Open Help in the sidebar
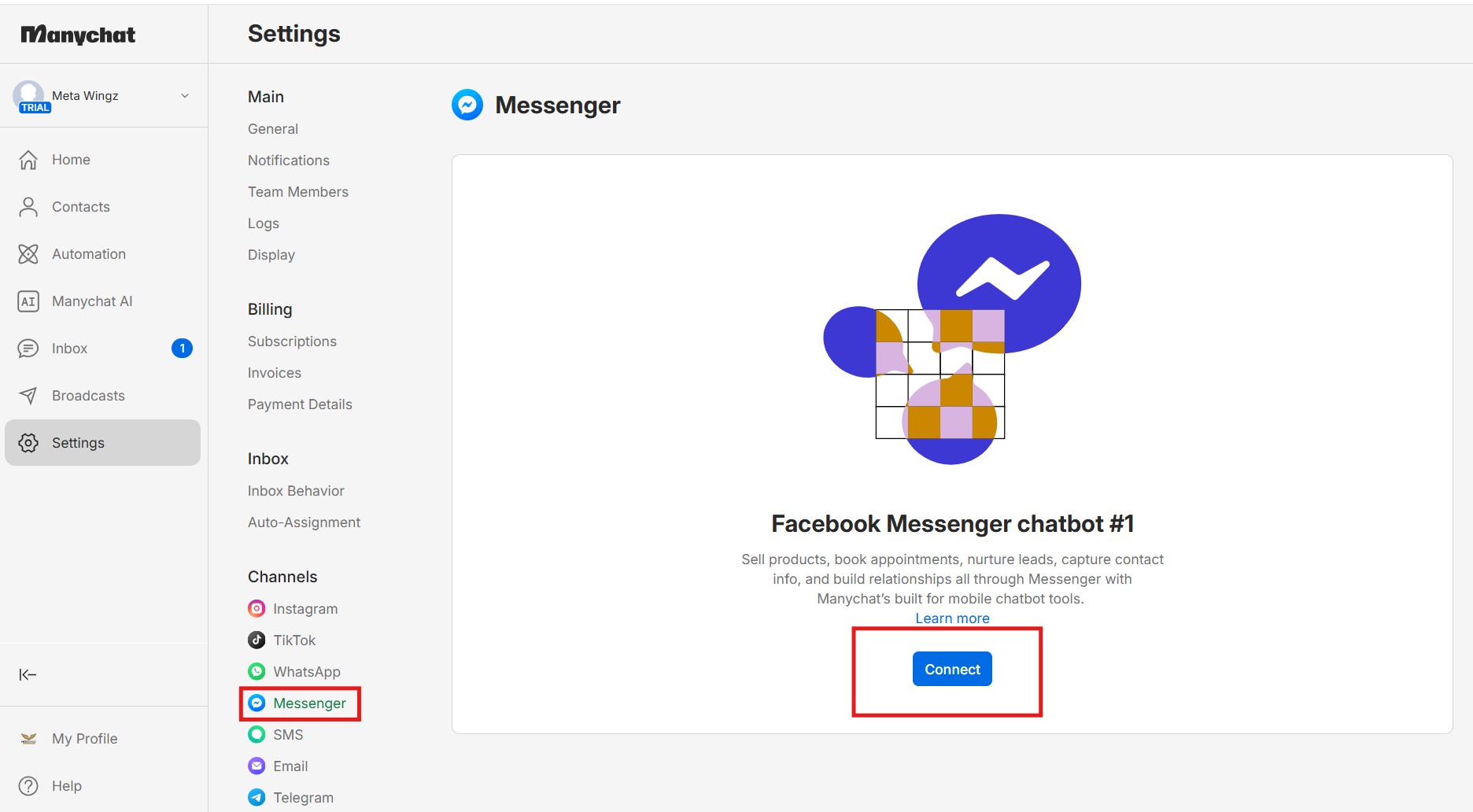The image size is (1473, 812). (x=102, y=786)
